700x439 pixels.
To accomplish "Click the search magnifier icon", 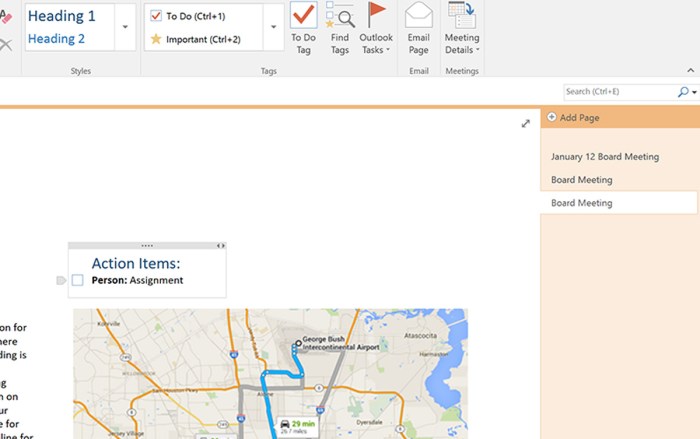I will (x=684, y=92).
